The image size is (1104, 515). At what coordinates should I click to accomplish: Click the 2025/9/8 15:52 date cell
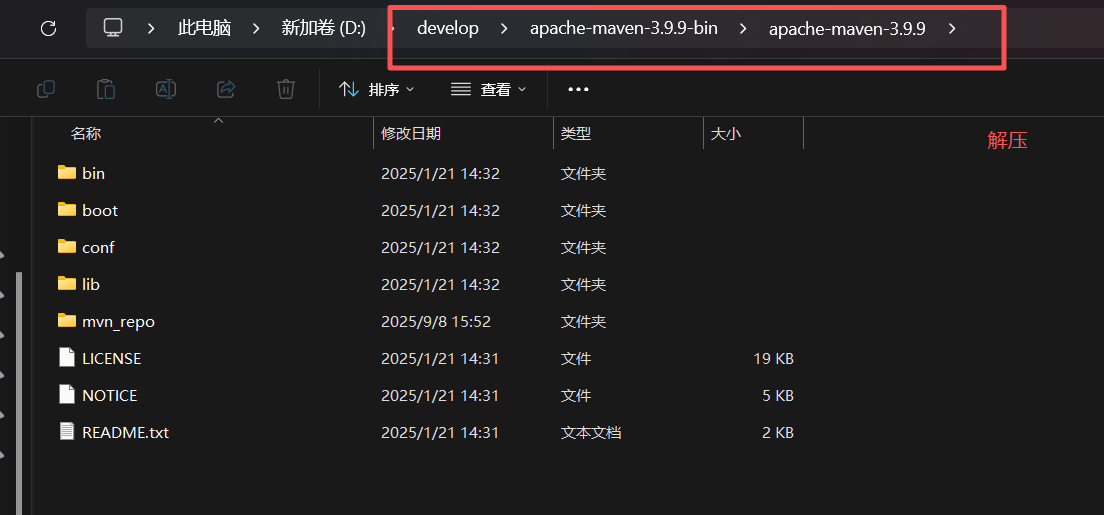436,321
